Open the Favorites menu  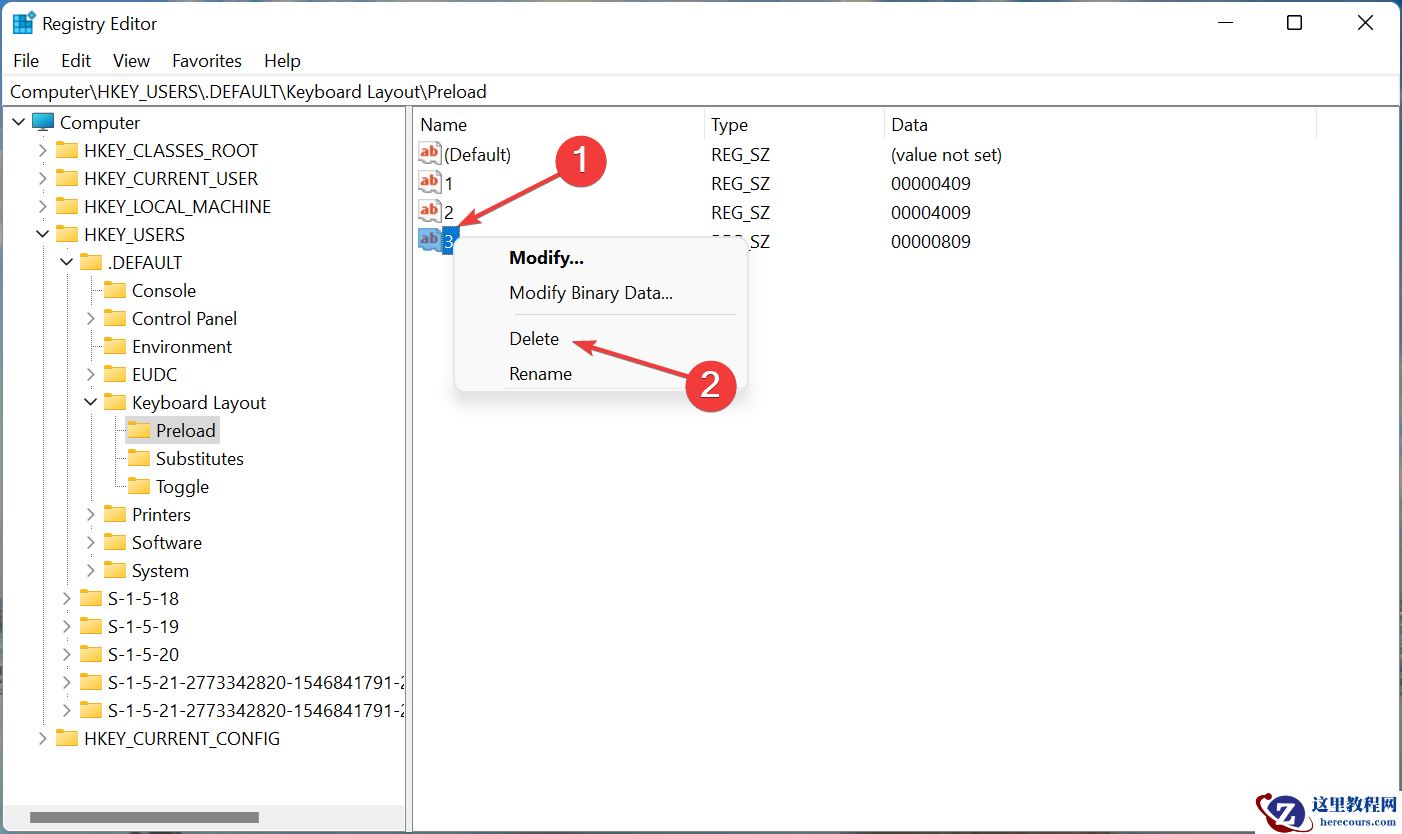206,61
